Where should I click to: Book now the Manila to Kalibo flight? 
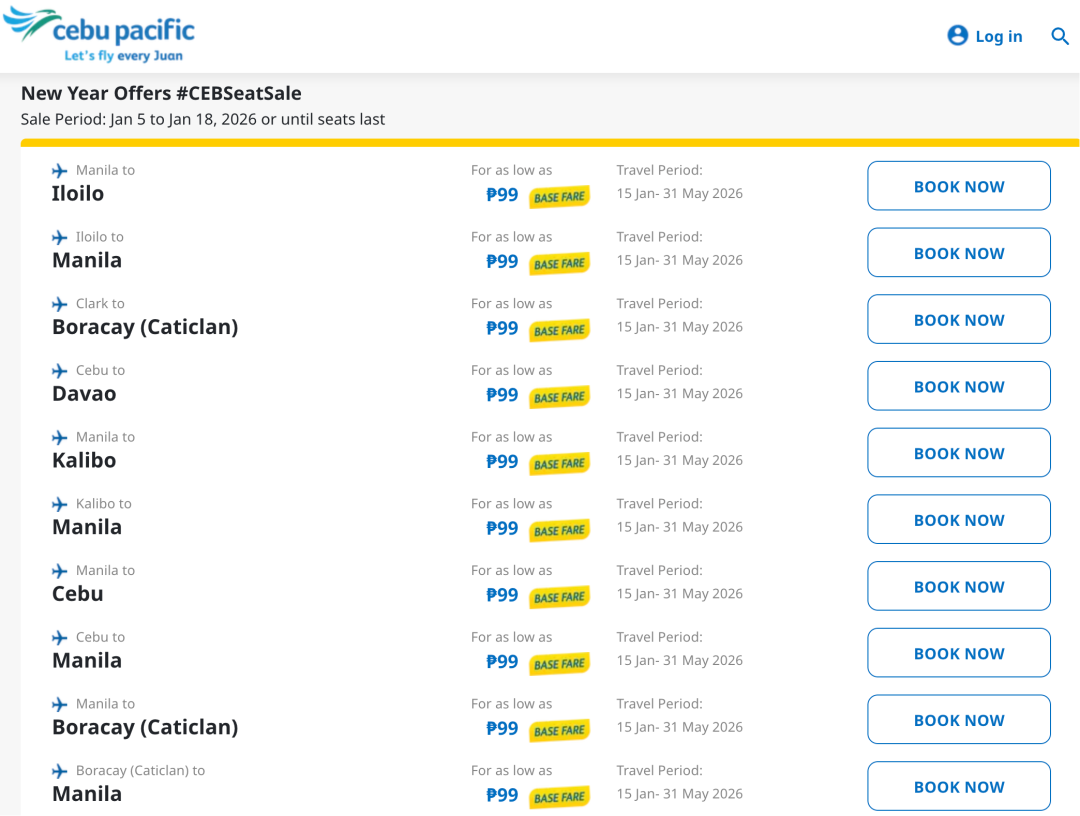pyautogui.click(x=959, y=453)
